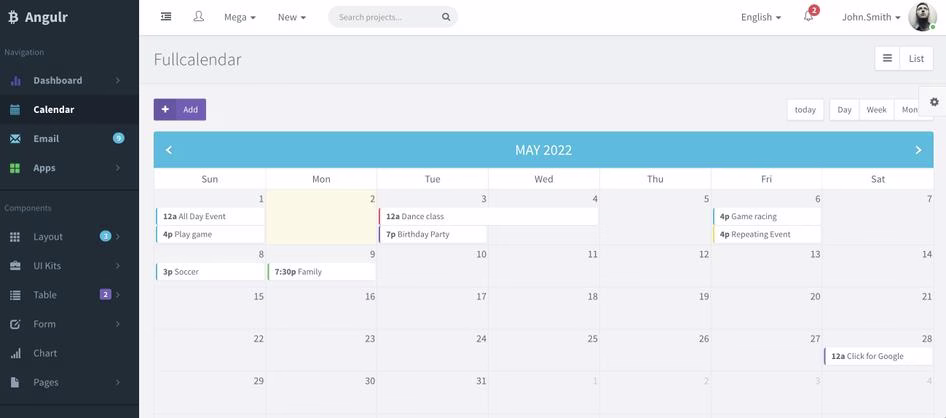Expand Form submenu chevron
This screenshot has width=946, height=418.
(118, 324)
